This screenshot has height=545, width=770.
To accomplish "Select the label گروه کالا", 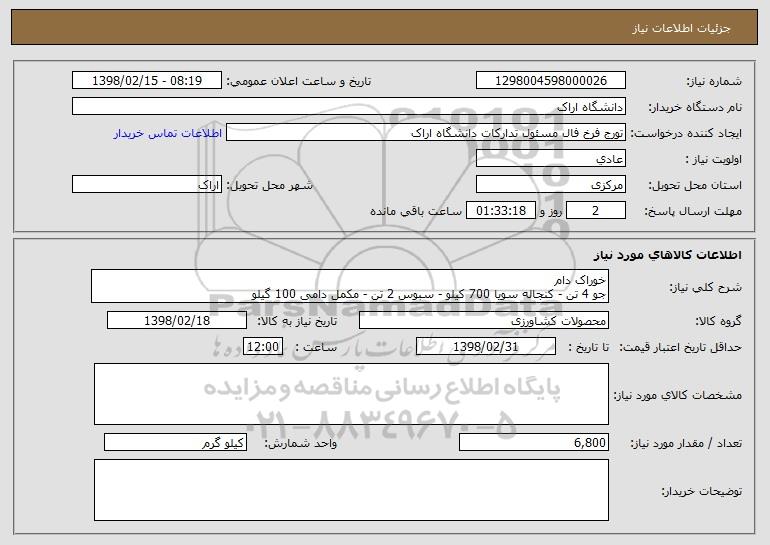I will (x=718, y=321).
